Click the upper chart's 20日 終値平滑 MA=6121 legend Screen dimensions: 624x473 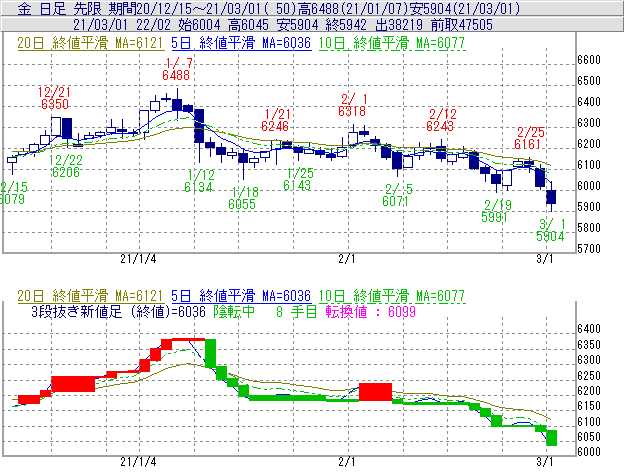tap(90, 43)
